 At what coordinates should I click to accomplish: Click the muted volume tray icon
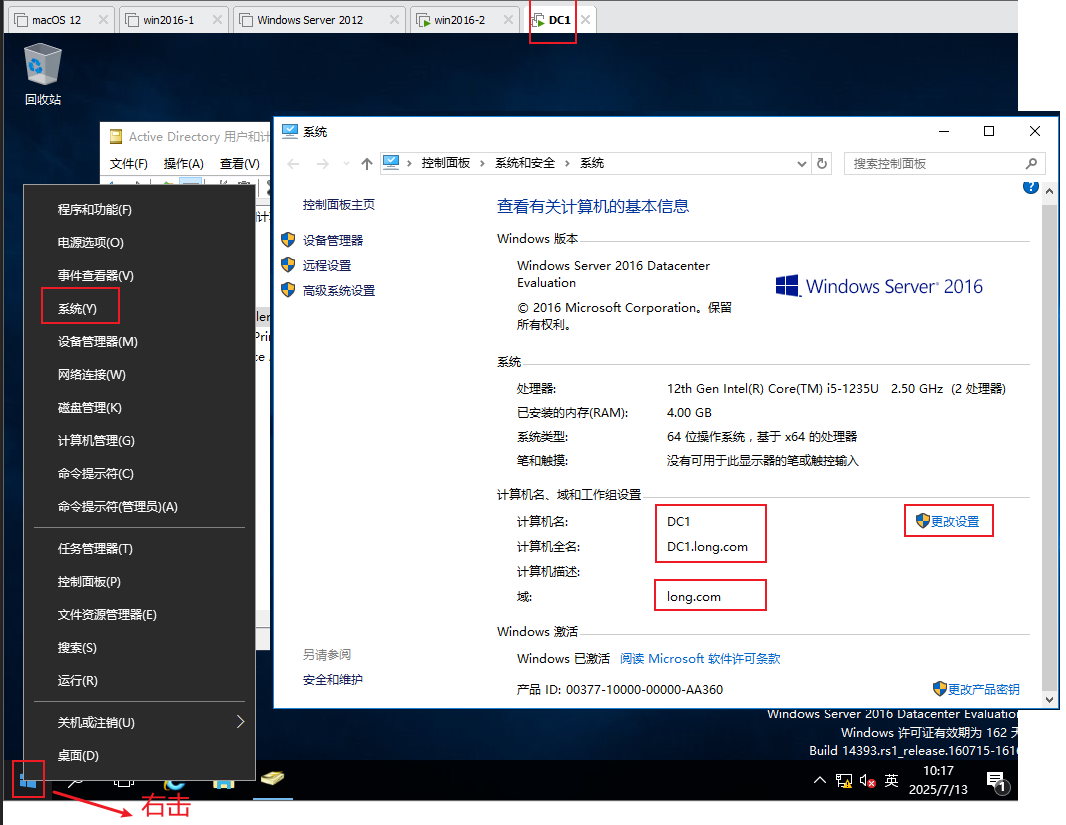click(x=867, y=781)
